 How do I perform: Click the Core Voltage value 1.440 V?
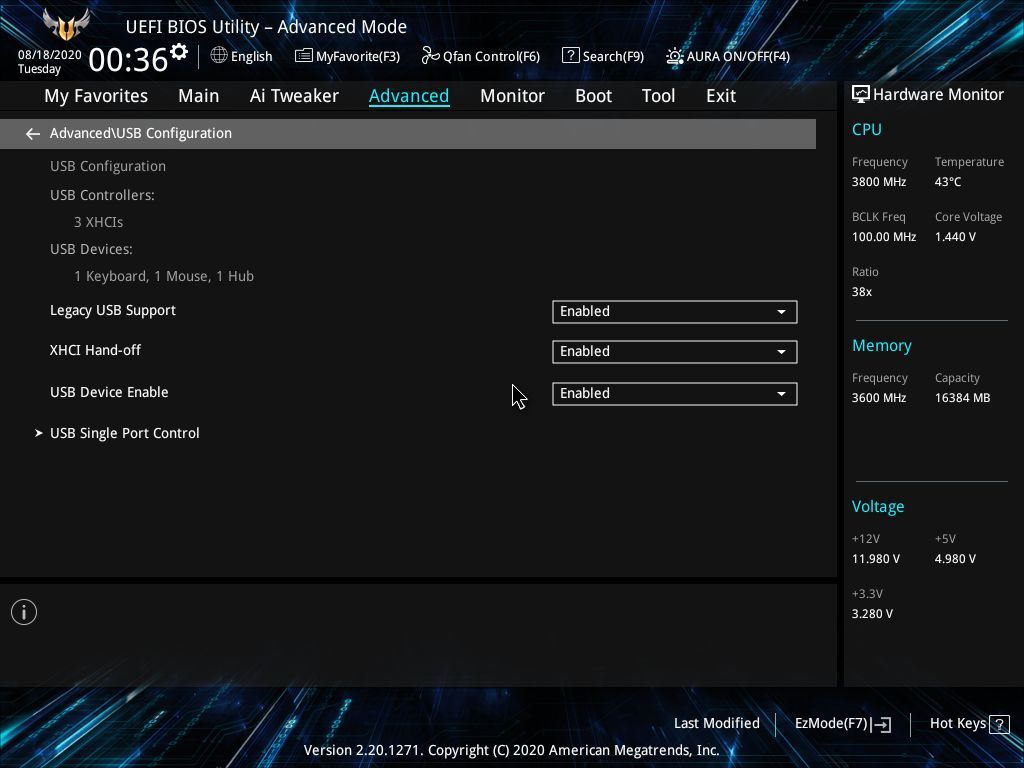coord(955,236)
